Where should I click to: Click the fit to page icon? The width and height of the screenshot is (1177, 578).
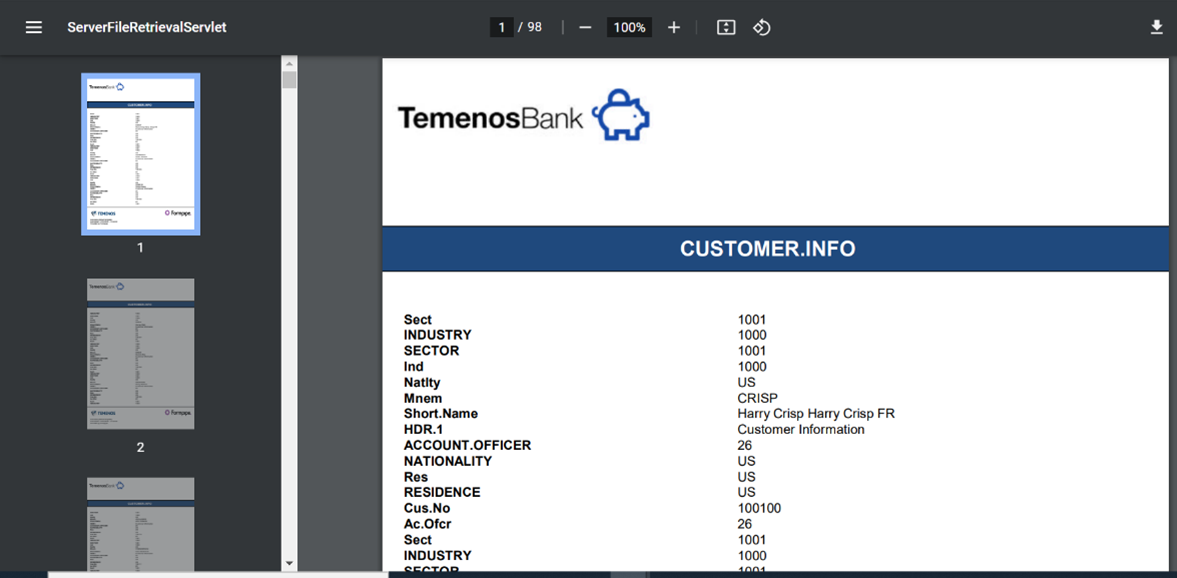point(726,27)
